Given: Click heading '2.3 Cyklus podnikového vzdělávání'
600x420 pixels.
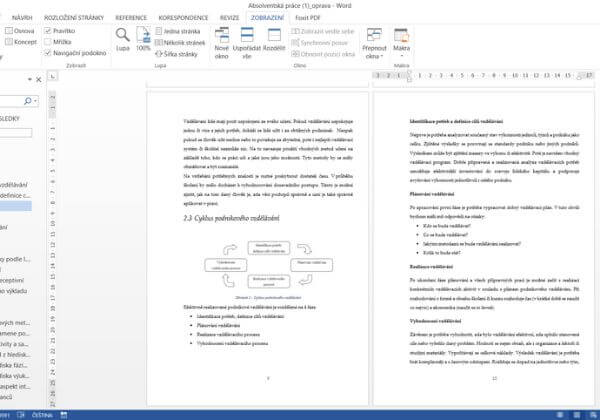Looking at the screenshot, I should point(232,218).
